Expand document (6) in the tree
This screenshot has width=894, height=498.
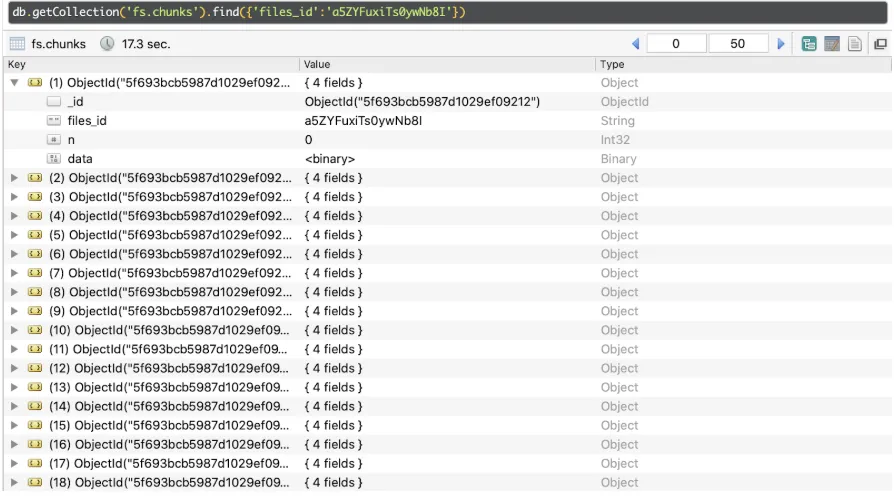pyautogui.click(x=15, y=254)
